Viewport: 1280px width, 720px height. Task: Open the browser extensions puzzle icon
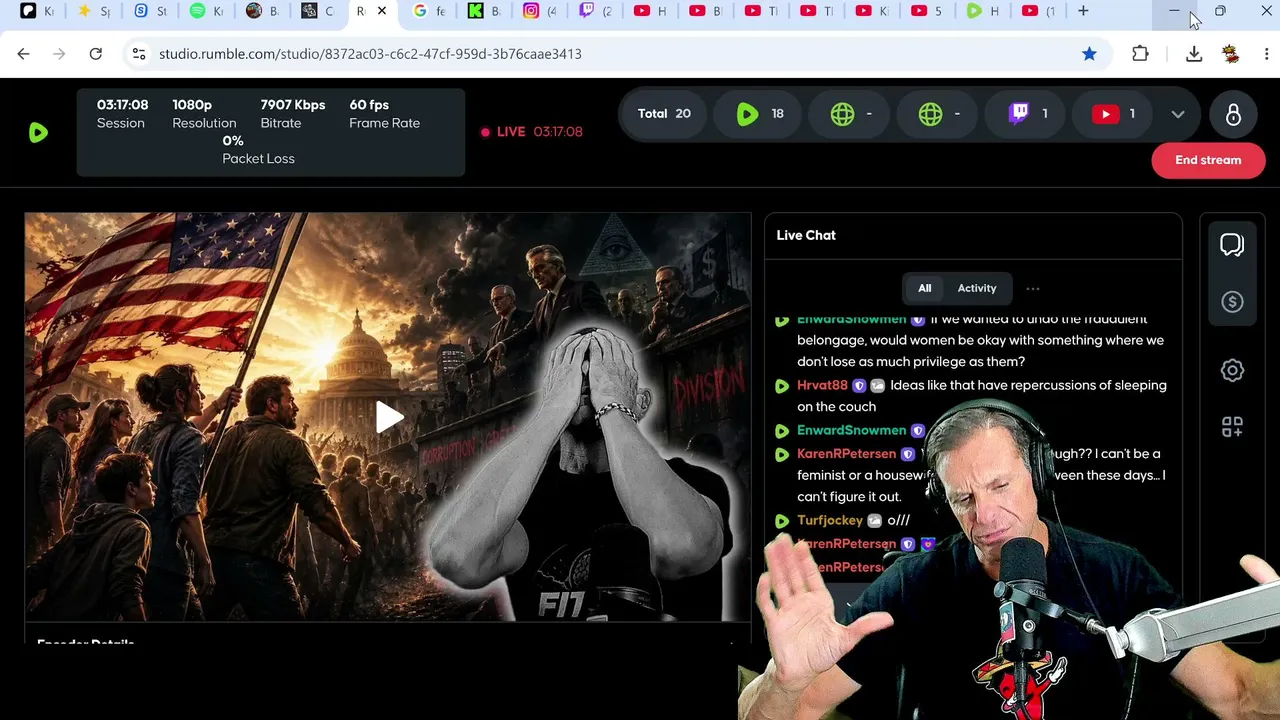[x=1140, y=54]
